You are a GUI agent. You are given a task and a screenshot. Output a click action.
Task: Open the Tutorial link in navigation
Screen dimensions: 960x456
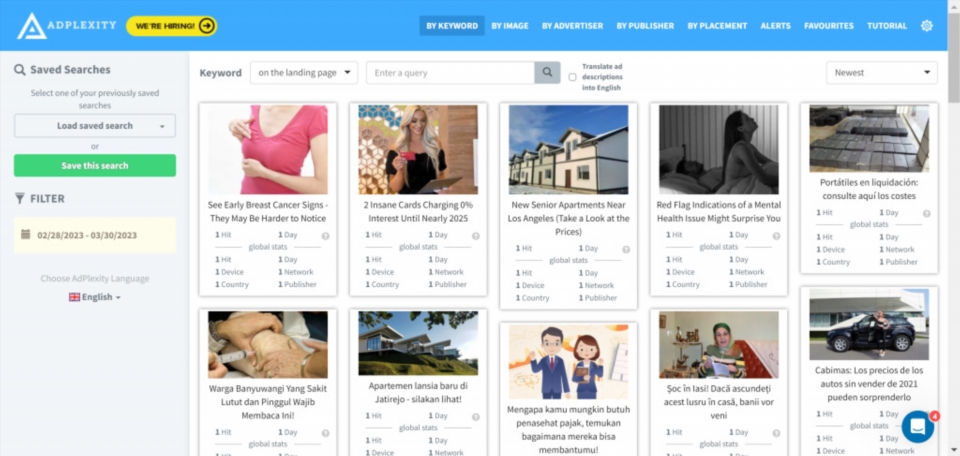click(887, 26)
